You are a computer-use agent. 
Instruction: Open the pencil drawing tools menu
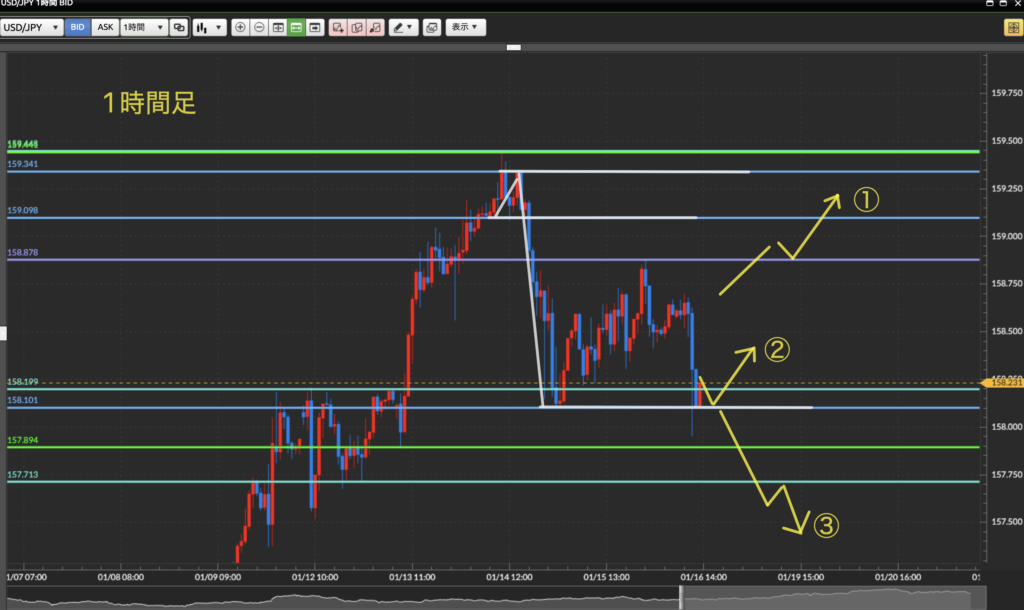(x=404, y=28)
